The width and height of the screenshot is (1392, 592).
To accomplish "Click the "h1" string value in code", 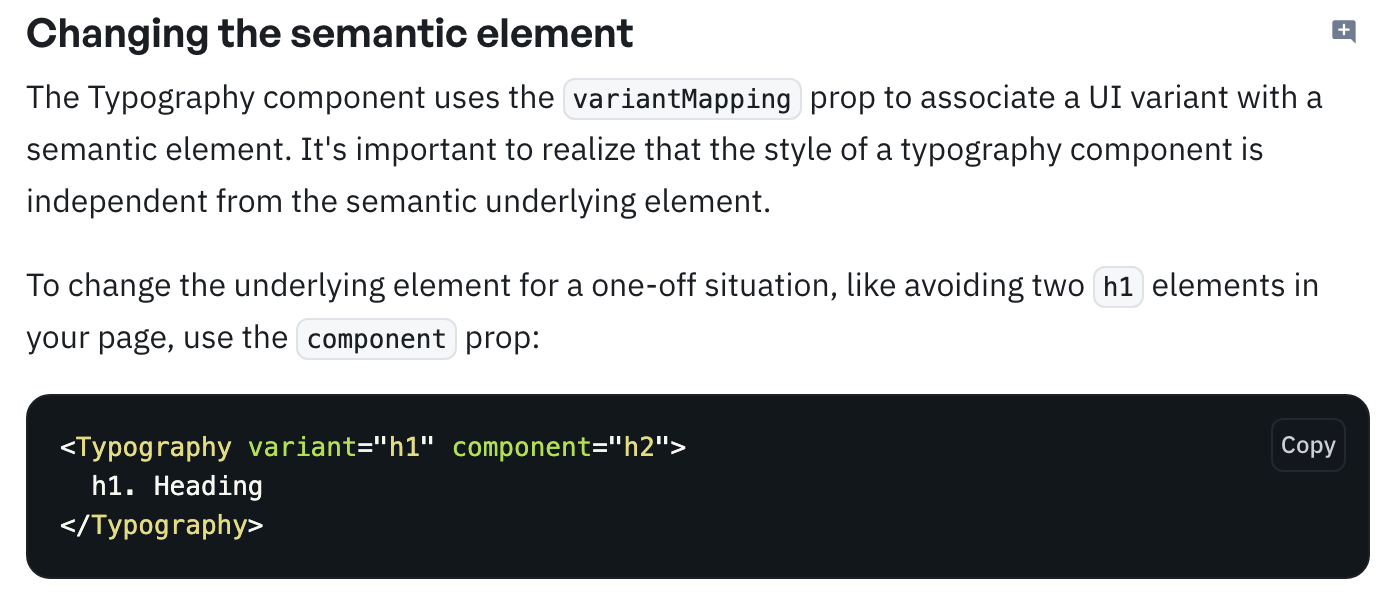I will 404,446.
